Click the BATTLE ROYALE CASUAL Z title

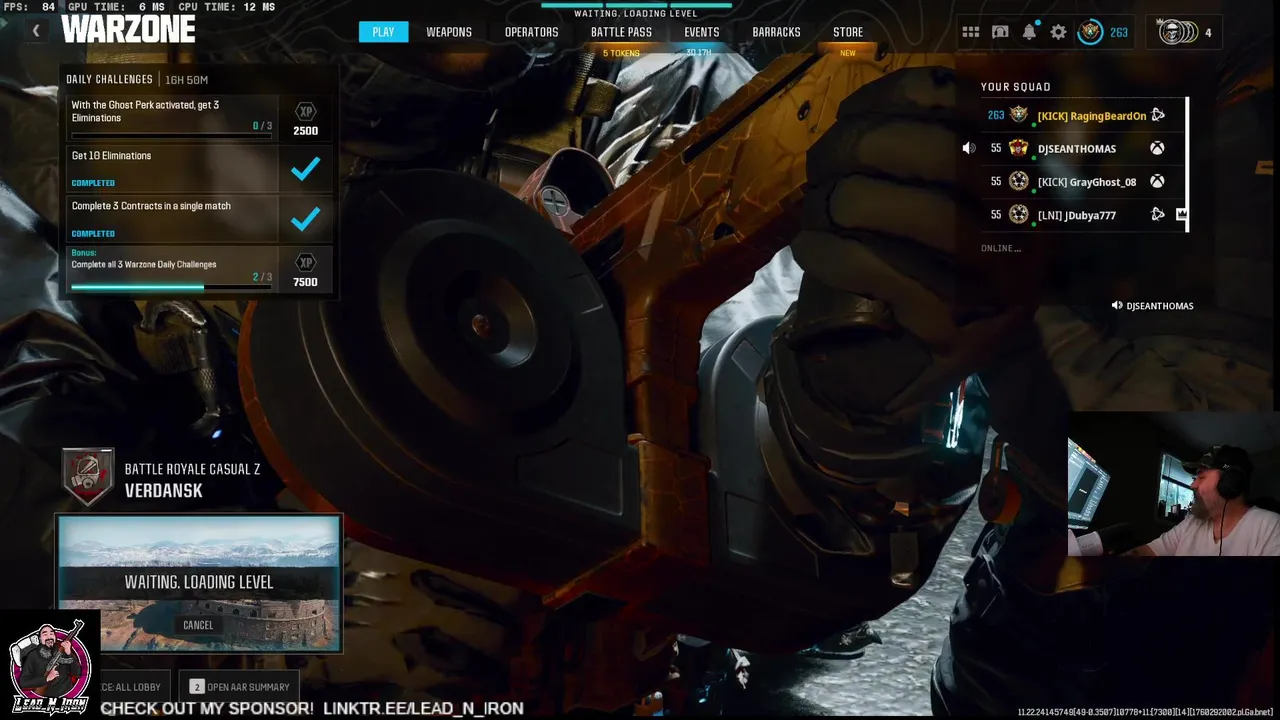click(192, 469)
